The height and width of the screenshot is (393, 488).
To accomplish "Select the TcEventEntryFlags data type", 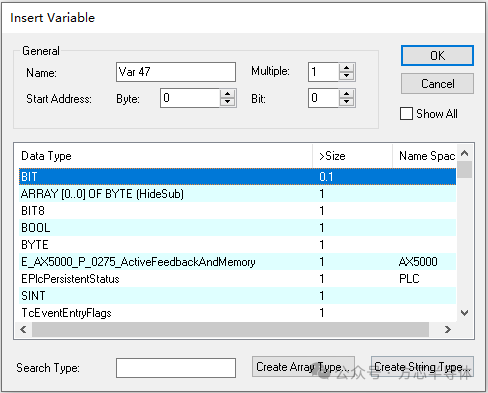I will (x=237, y=313).
